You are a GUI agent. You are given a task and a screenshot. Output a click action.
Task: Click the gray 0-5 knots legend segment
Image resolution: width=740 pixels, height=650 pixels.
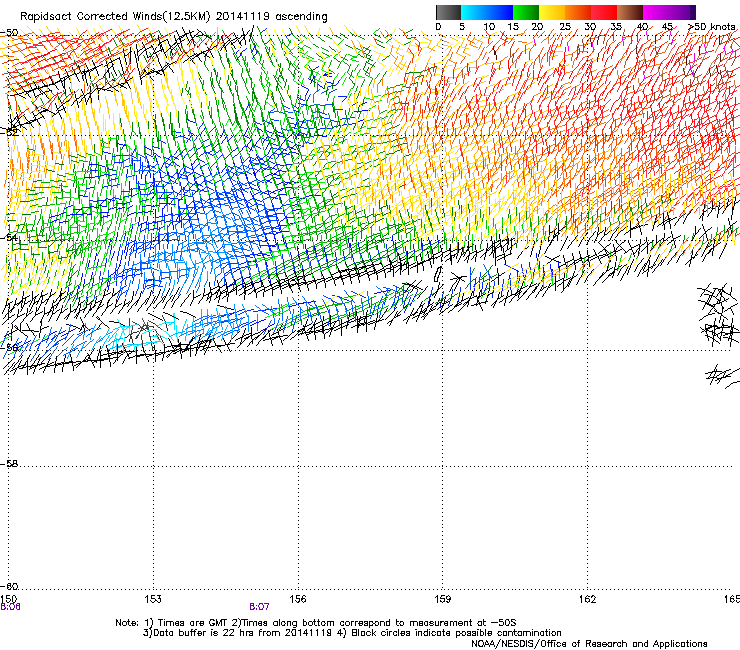tap(448, 12)
